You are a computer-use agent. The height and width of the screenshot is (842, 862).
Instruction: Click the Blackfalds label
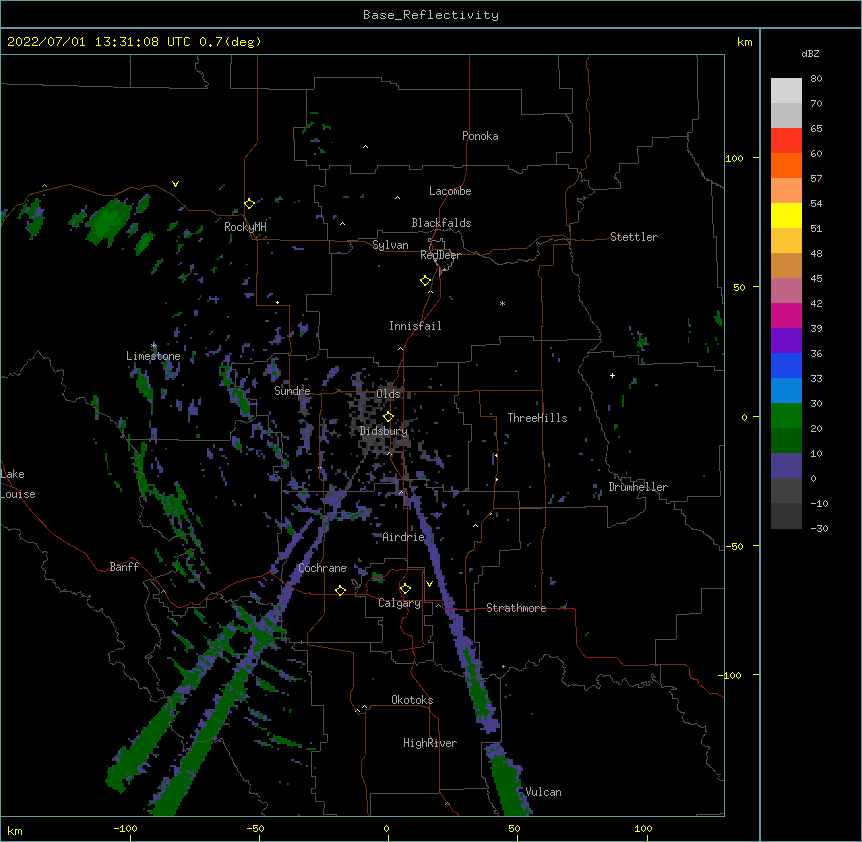(x=441, y=223)
